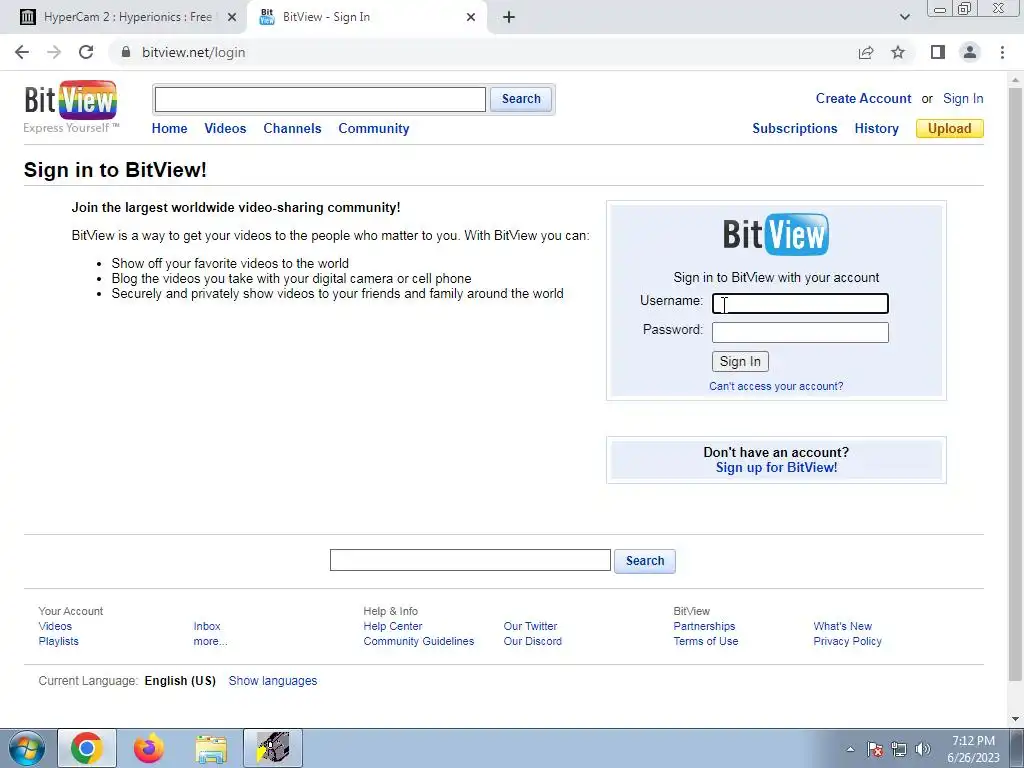
Task: Open a new tab with the plus button
Action: [x=509, y=17]
